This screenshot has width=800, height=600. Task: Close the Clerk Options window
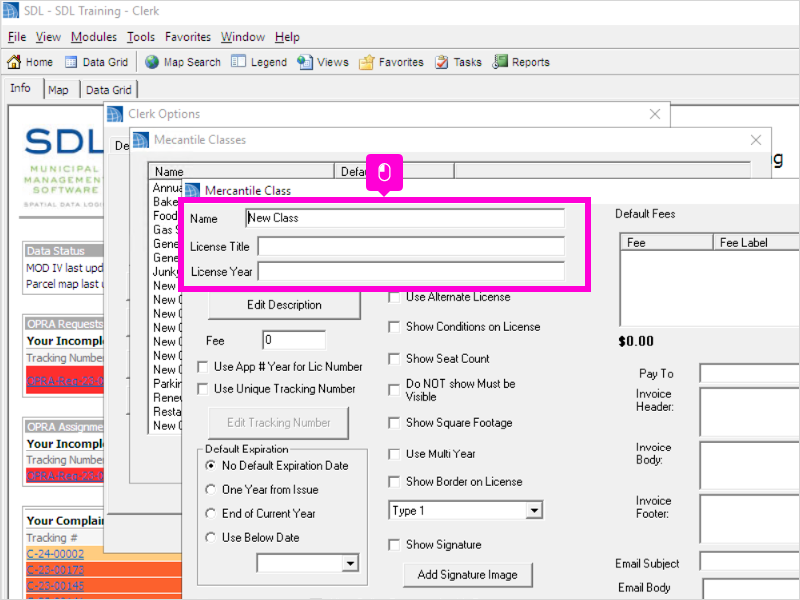click(x=655, y=114)
